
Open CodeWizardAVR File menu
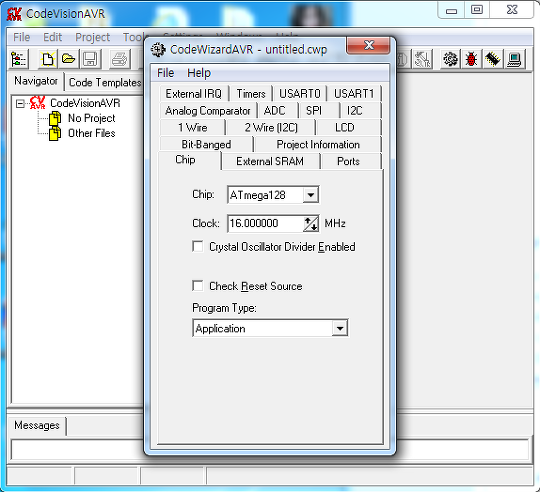(166, 73)
